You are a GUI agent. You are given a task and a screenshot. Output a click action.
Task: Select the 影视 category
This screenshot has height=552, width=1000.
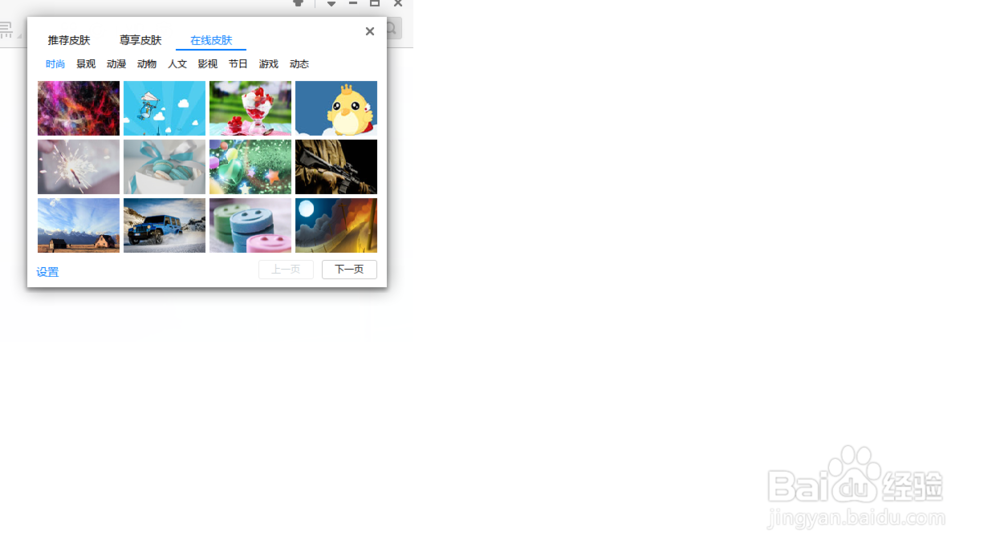point(207,64)
